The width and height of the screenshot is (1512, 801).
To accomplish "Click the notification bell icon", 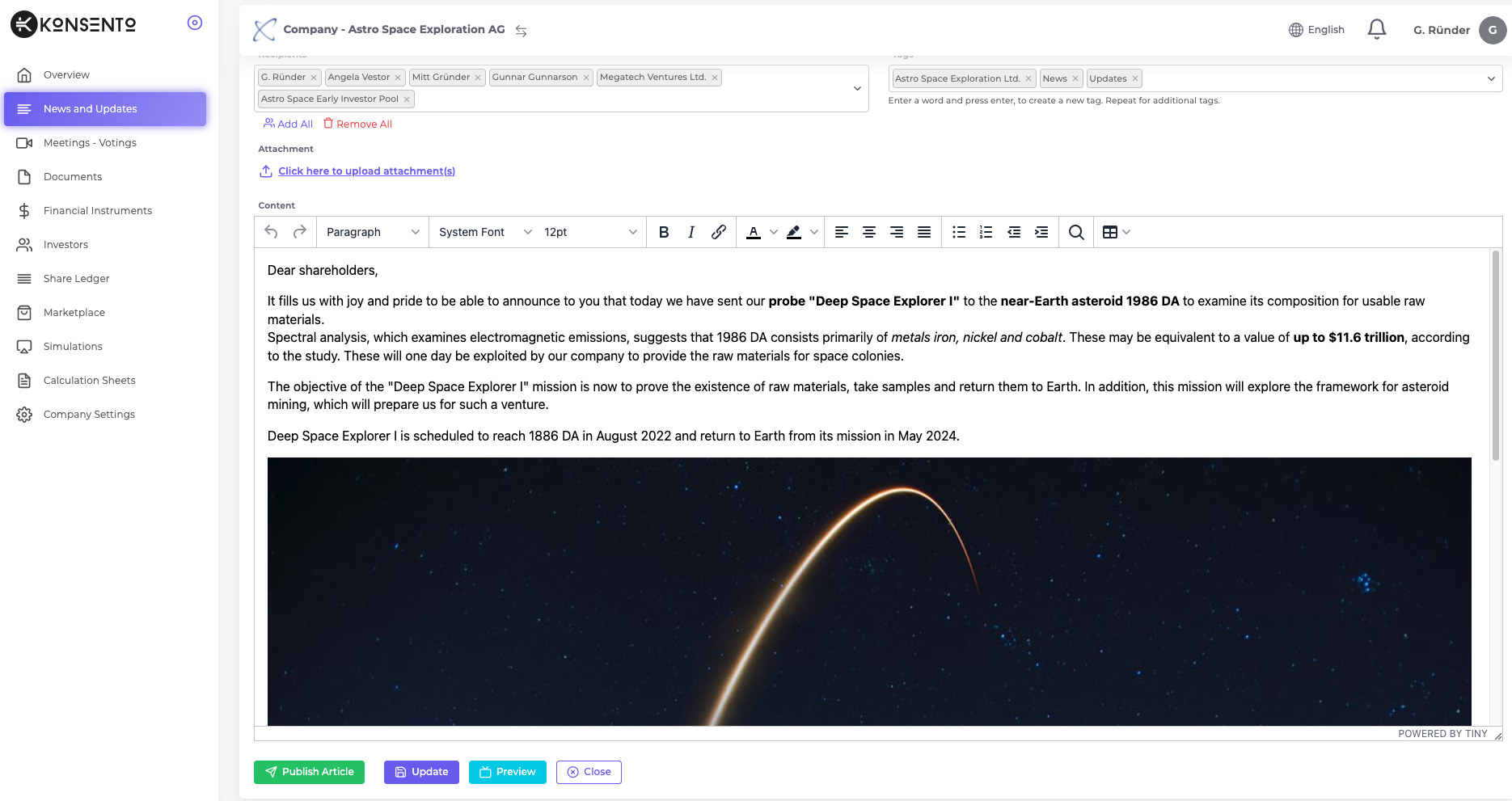I will tap(1376, 29).
